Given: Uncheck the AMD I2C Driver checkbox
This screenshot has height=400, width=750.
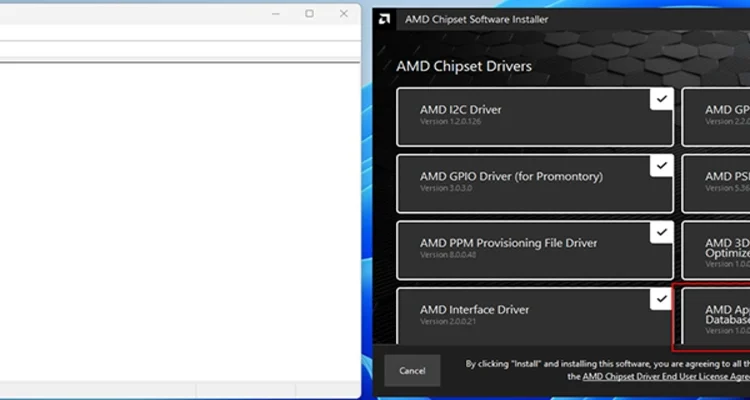Looking at the screenshot, I should click(x=662, y=99).
